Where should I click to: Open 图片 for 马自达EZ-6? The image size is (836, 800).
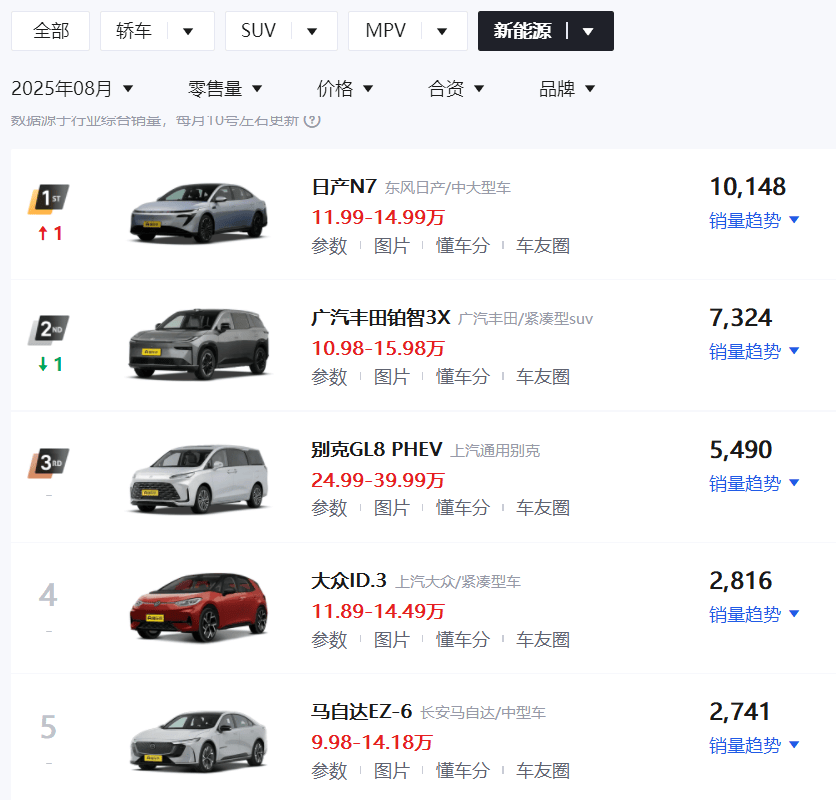[391, 771]
